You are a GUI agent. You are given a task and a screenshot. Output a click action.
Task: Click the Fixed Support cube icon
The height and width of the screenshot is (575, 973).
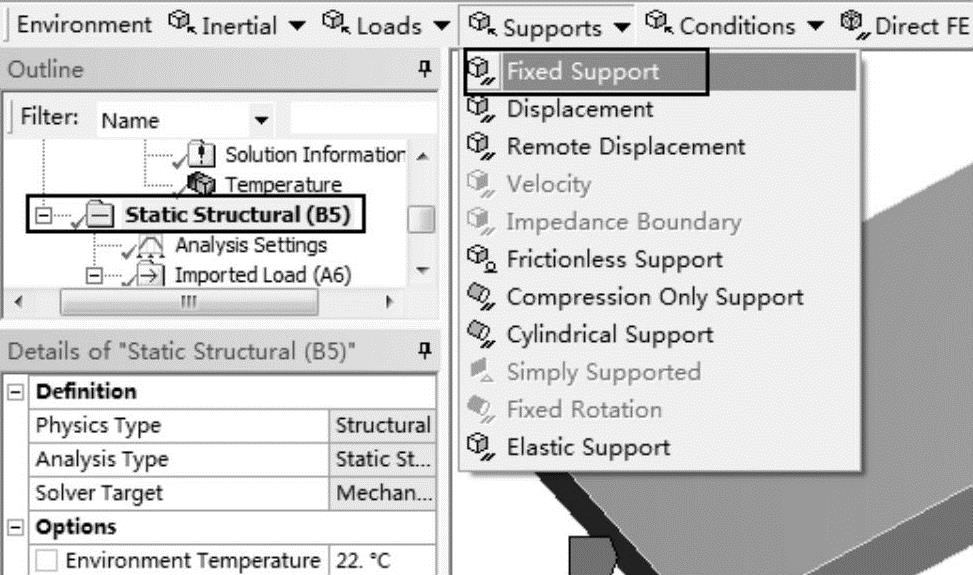pyautogui.click(x=481, y=71)
